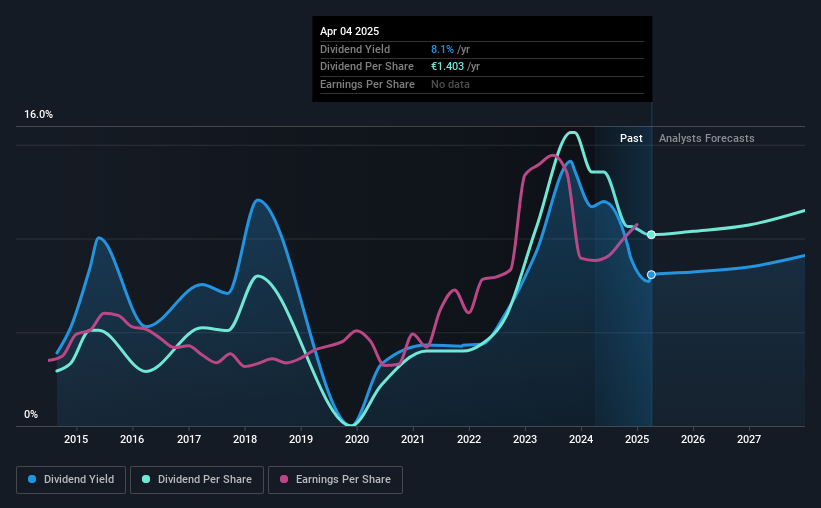Image resolution: width=821 pixels, height=508 pixels.
Task: Click the 2024 x-axis label
Action: coord(581,439)
